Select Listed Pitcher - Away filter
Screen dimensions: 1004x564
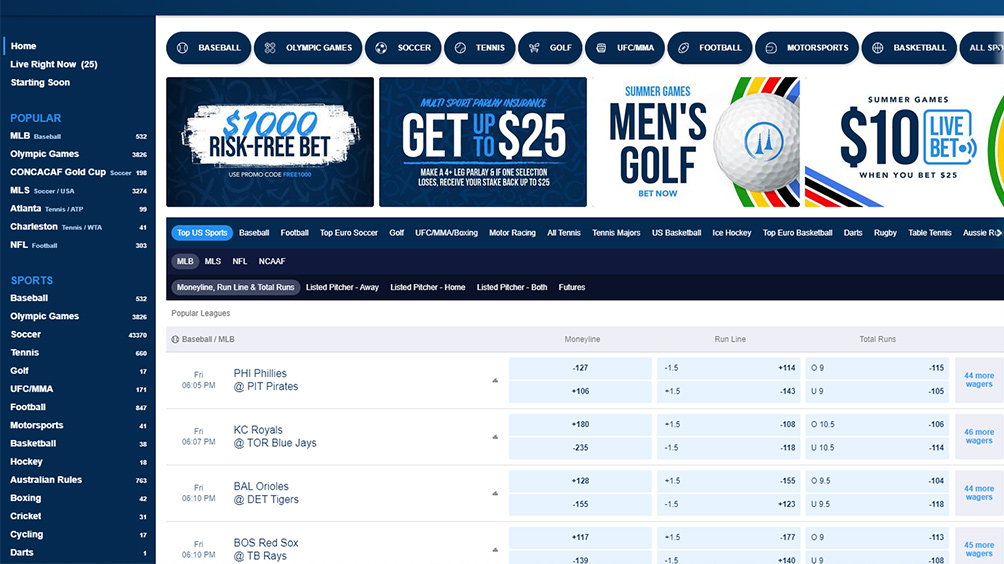[343, 287]
